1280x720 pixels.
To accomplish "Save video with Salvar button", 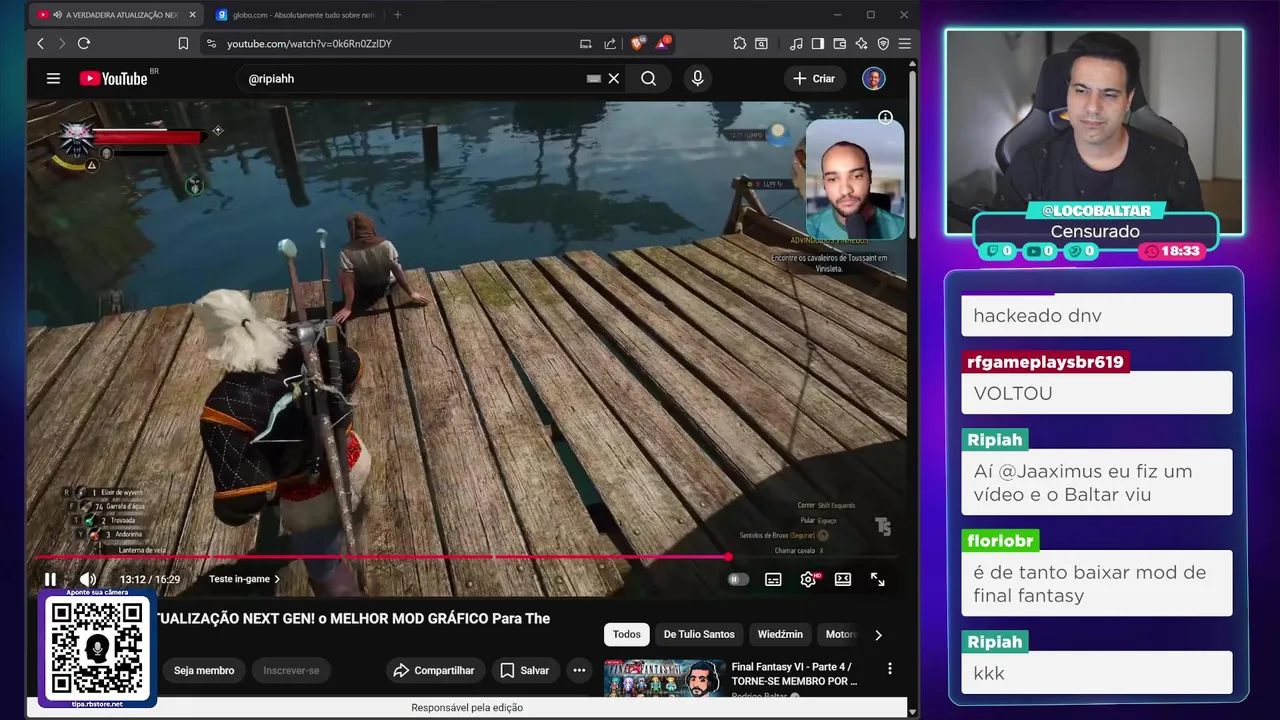I will [525, 670].
